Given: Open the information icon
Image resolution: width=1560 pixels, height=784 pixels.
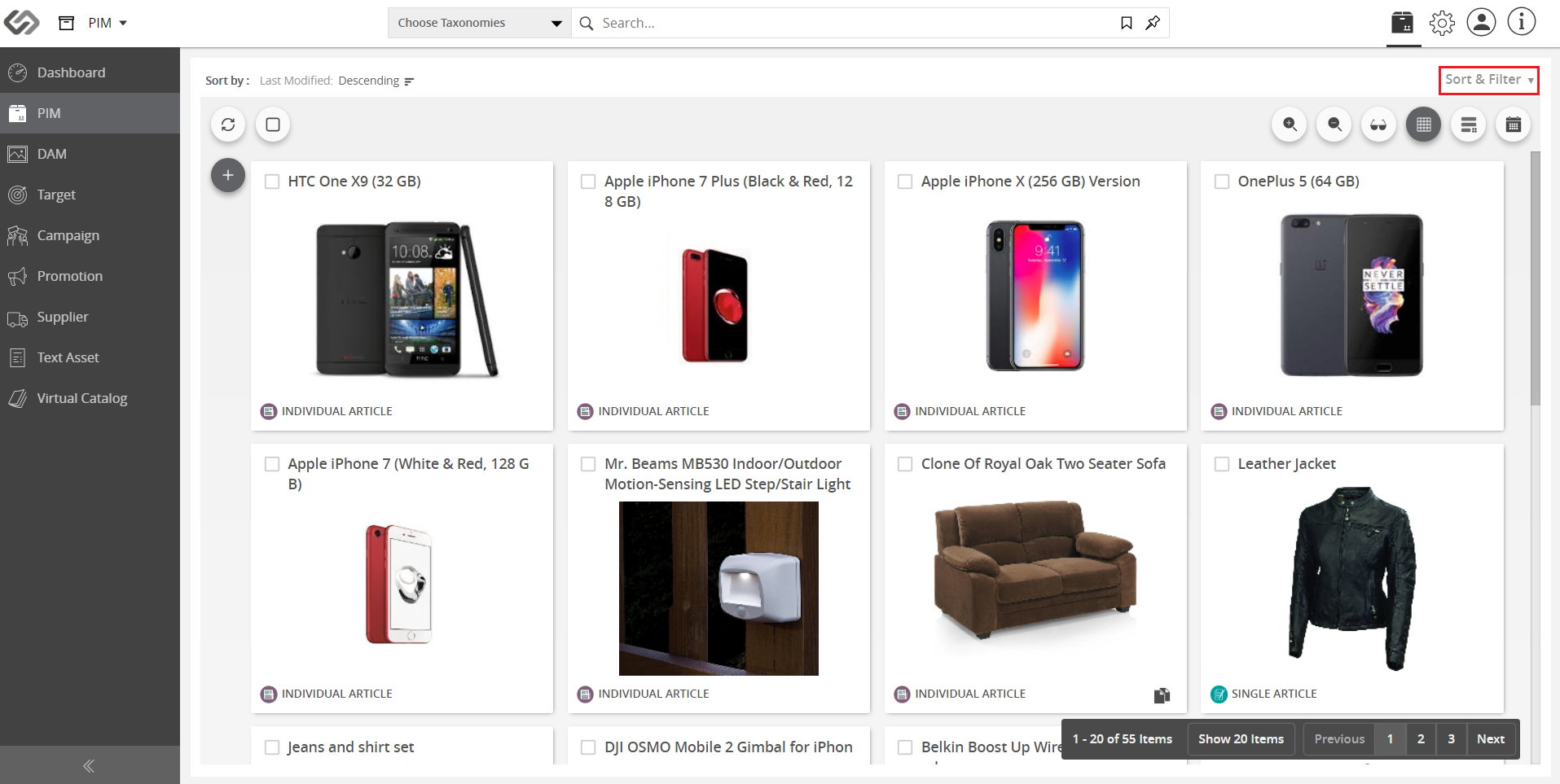Looking at the screenshot, I should click(1521, 22).
